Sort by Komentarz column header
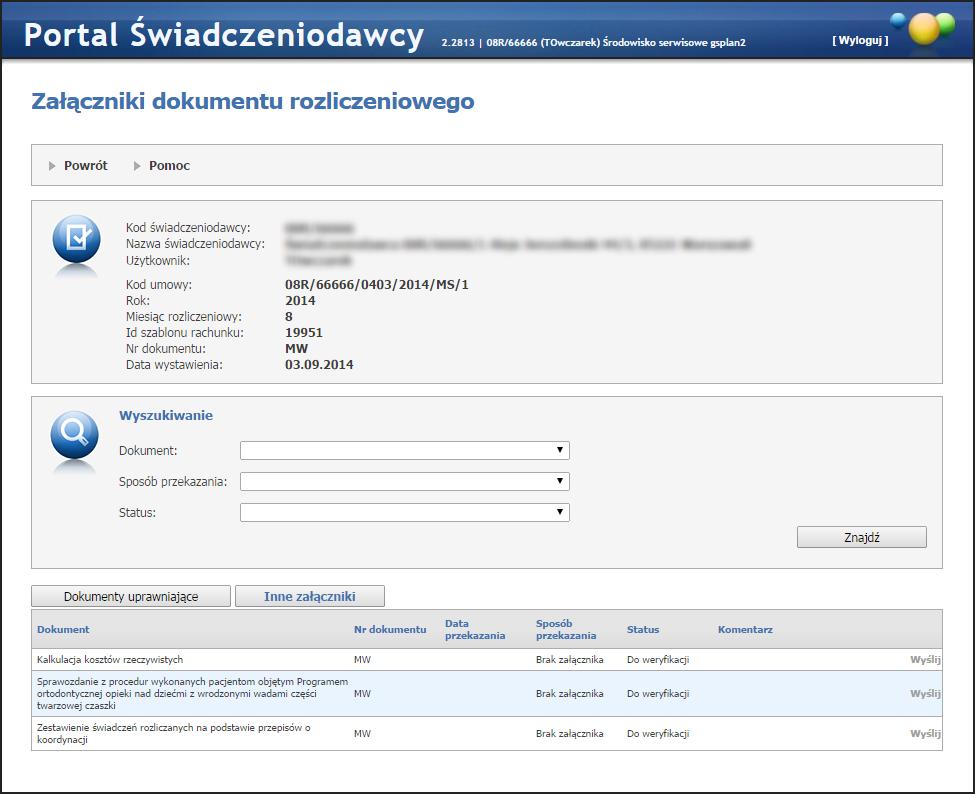The height and width of the screenshot is (794, 975). pos(745,629)
